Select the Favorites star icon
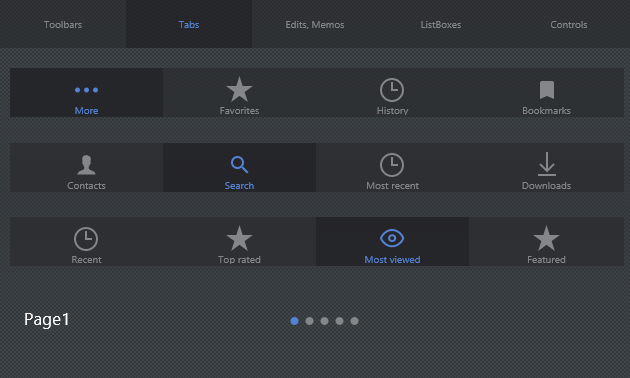Viewport: 630px width, 378px height. point(239,89)
